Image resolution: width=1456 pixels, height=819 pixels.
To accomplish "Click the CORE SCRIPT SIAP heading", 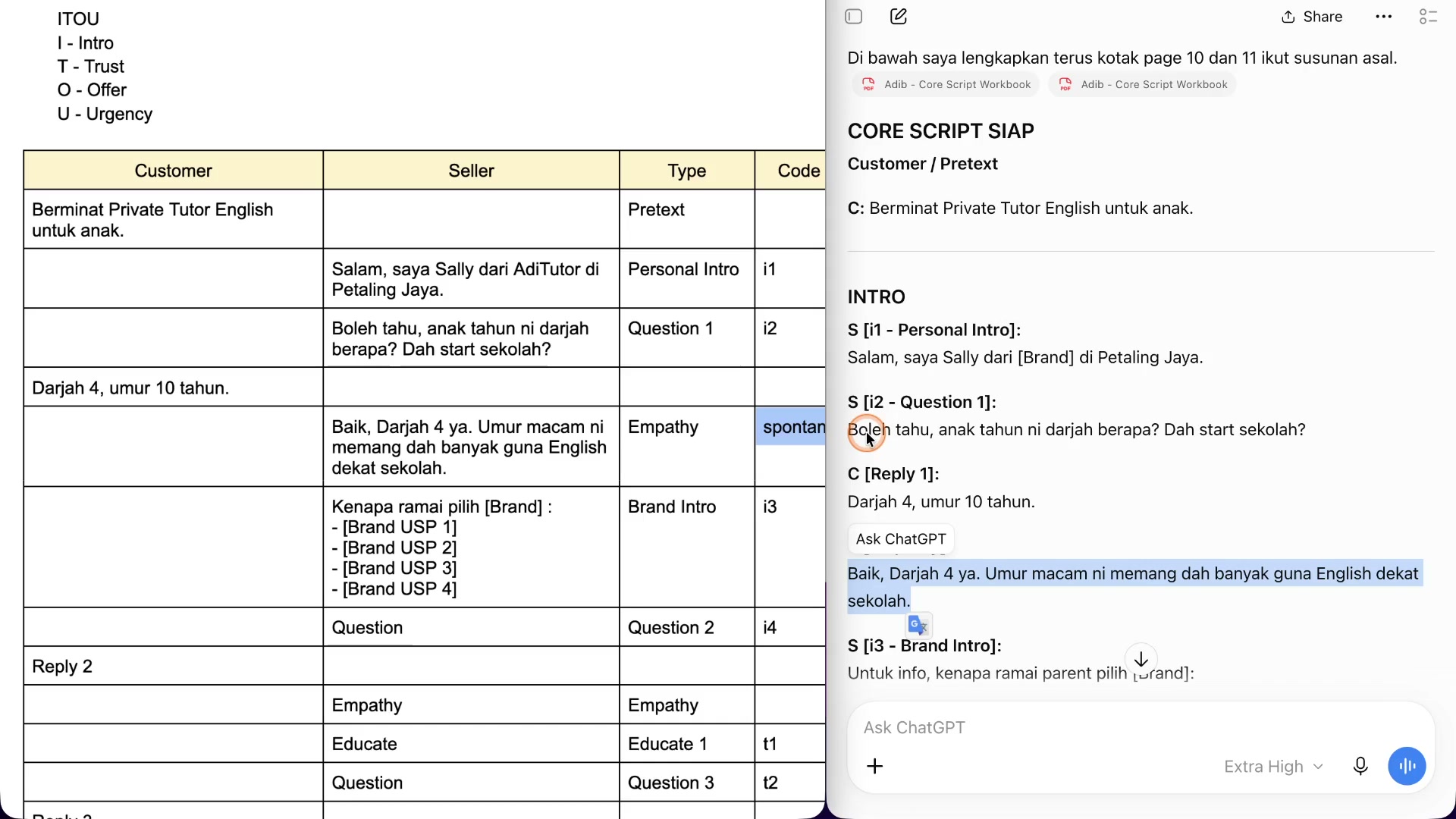I will (940, 131).
